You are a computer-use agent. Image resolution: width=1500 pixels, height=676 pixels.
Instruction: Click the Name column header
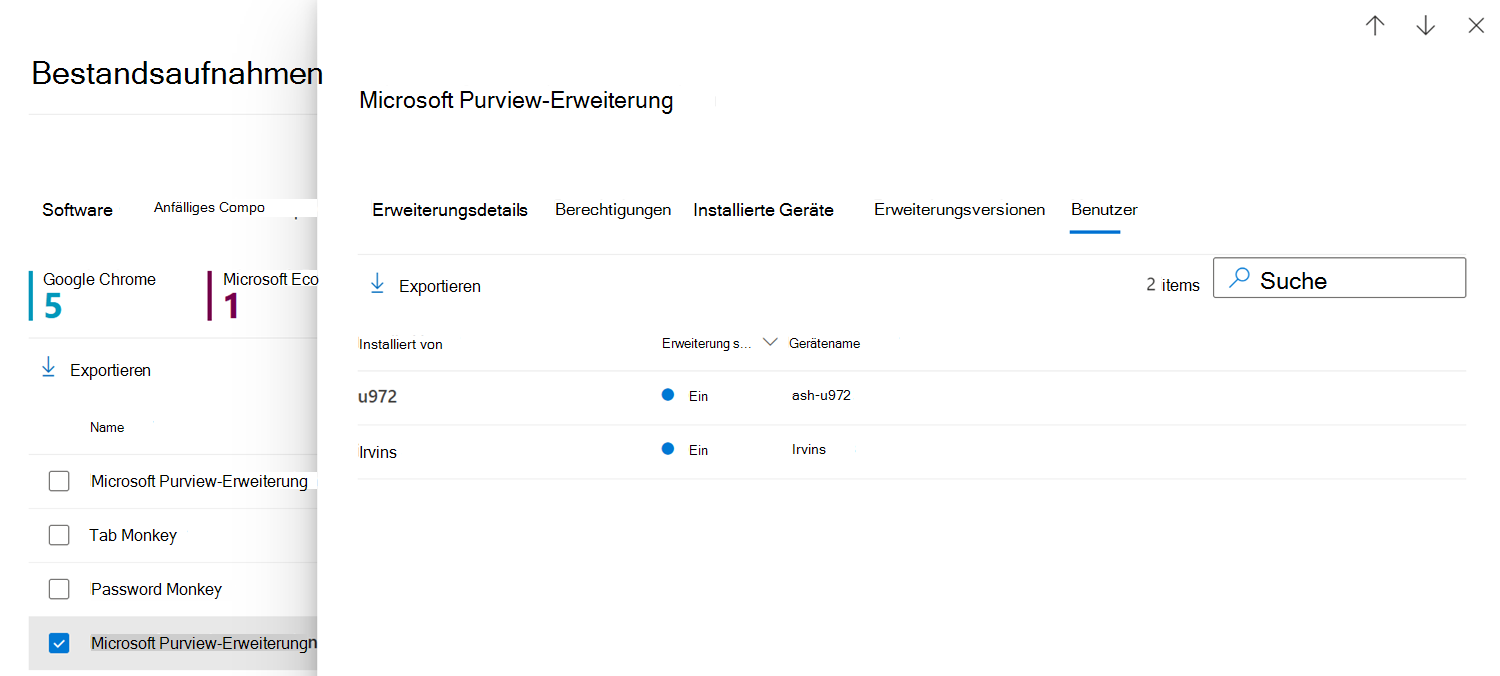[x=107, y=427]
